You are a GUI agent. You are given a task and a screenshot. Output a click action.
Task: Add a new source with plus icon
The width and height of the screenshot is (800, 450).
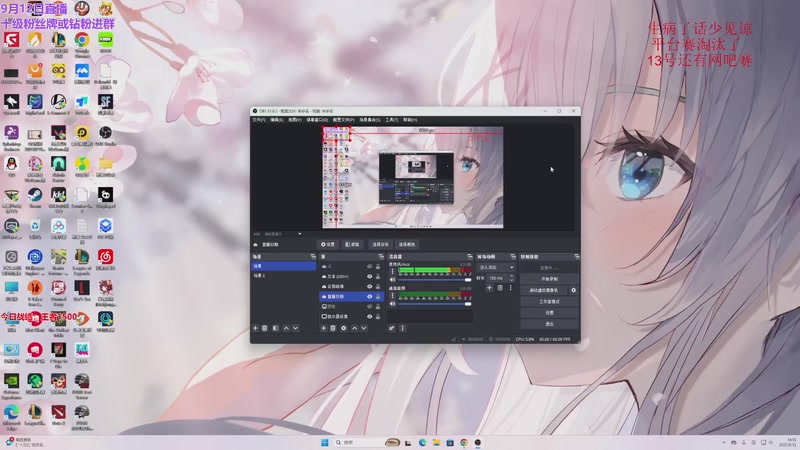[x=323, y=328]
